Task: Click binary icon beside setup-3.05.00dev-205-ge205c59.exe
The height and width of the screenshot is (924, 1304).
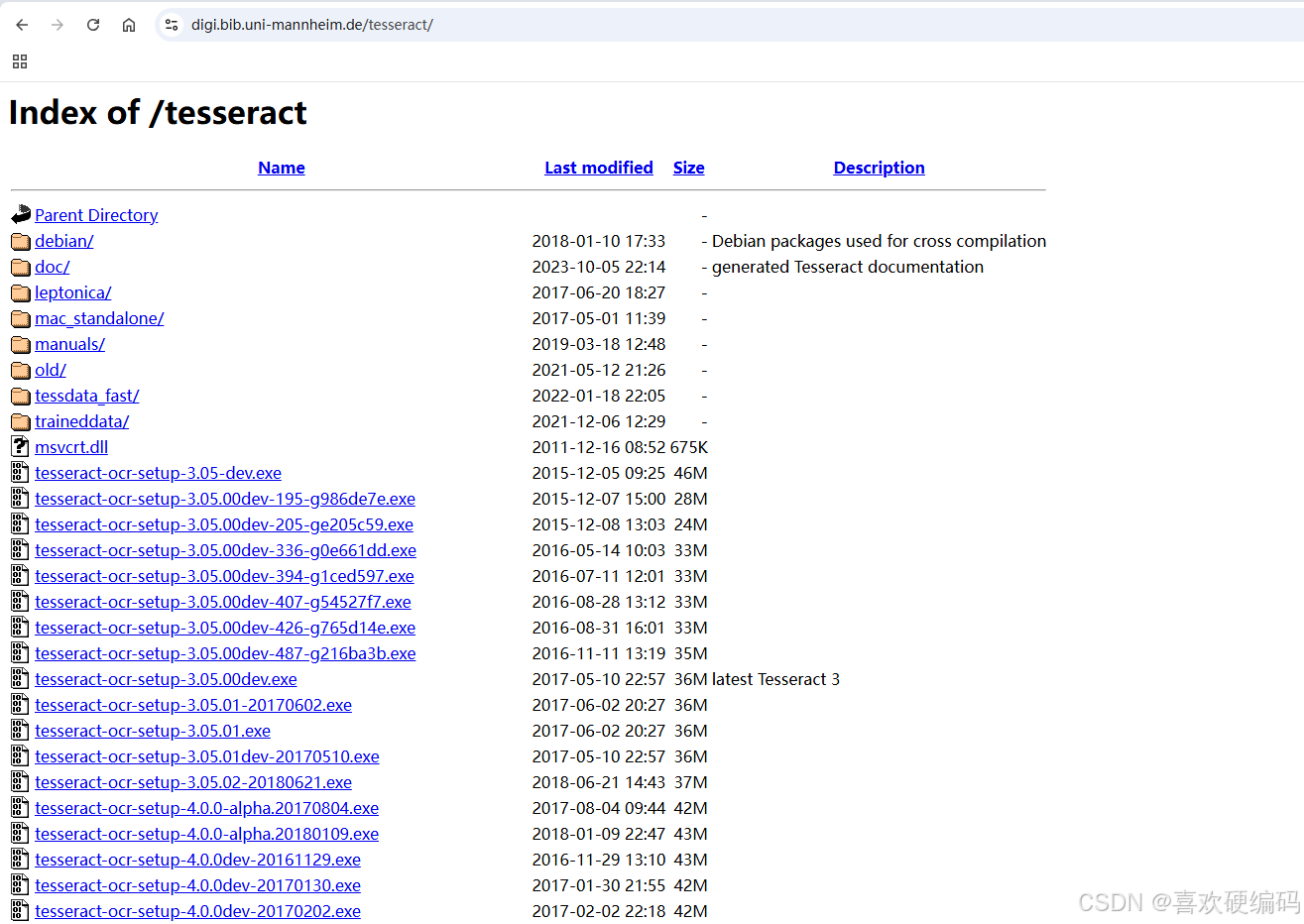Action: 21,524
